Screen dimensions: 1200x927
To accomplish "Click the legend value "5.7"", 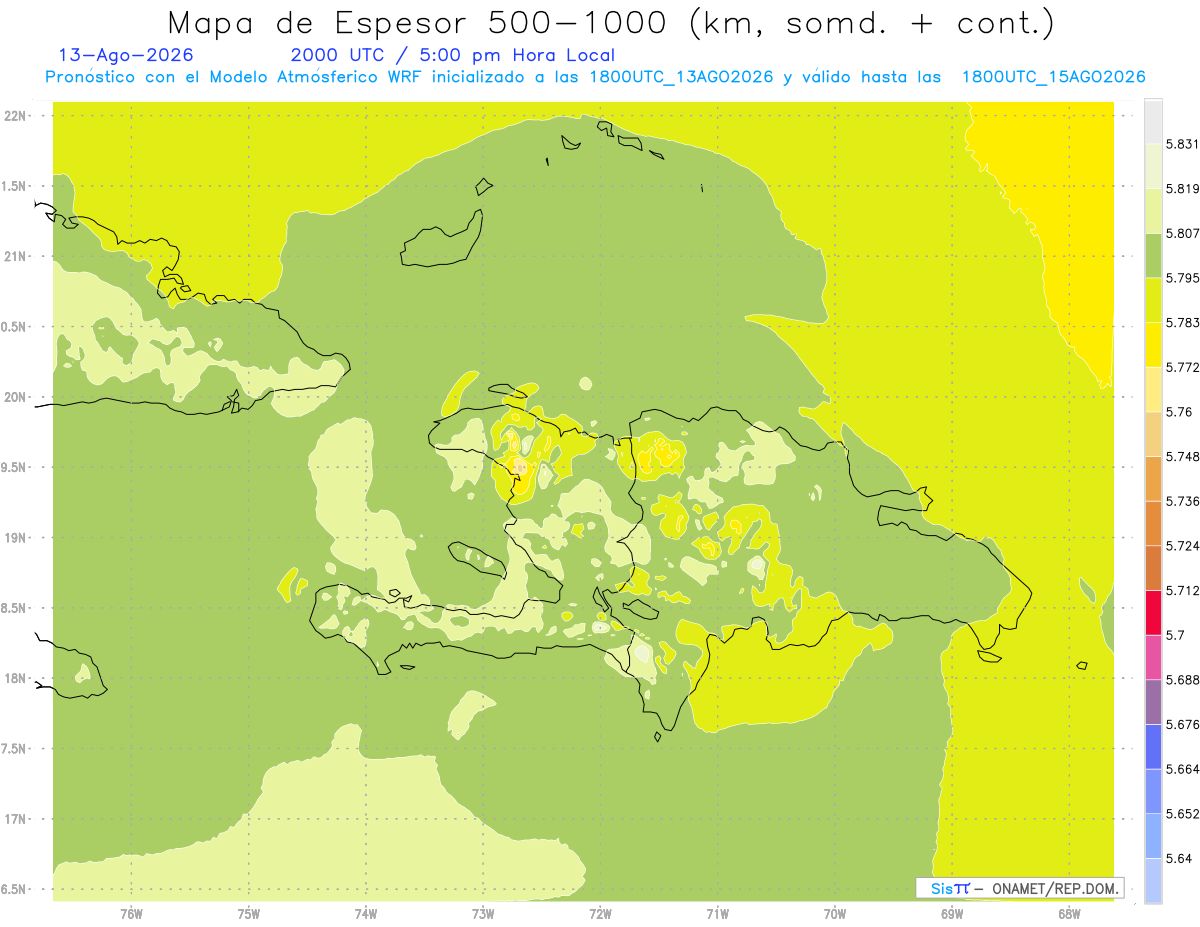I will coord(1175,635).
